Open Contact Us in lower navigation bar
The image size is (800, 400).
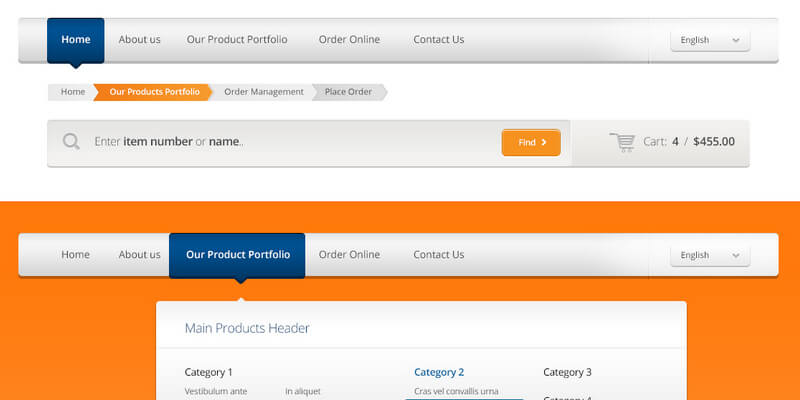[x=438, y=255]
